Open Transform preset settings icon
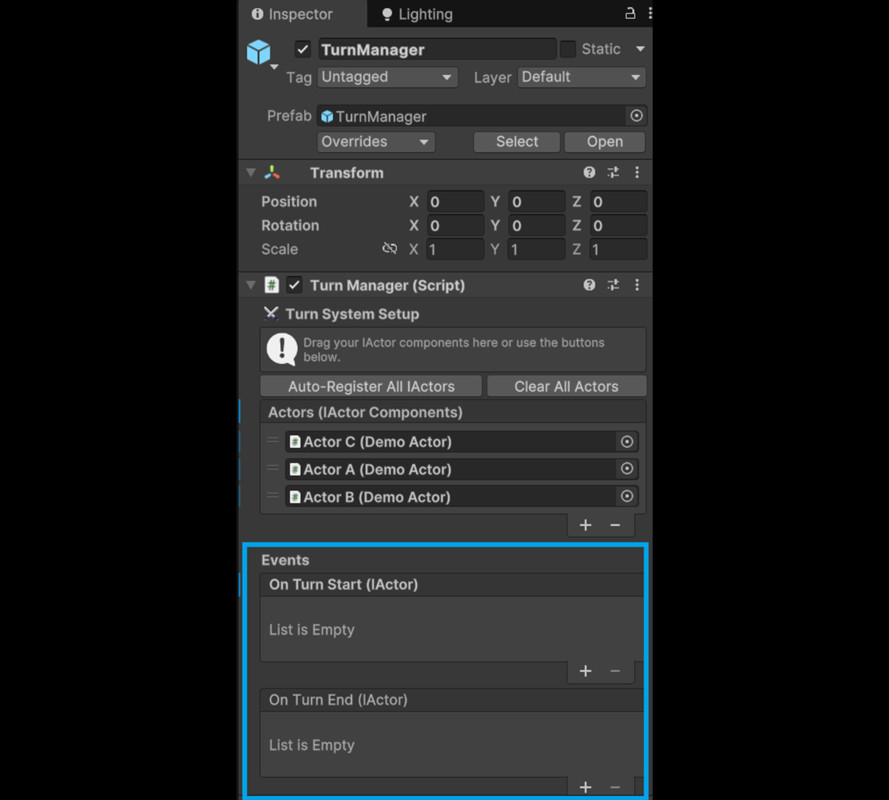Viewport: 889px width, 800px height. pos(613,172)
